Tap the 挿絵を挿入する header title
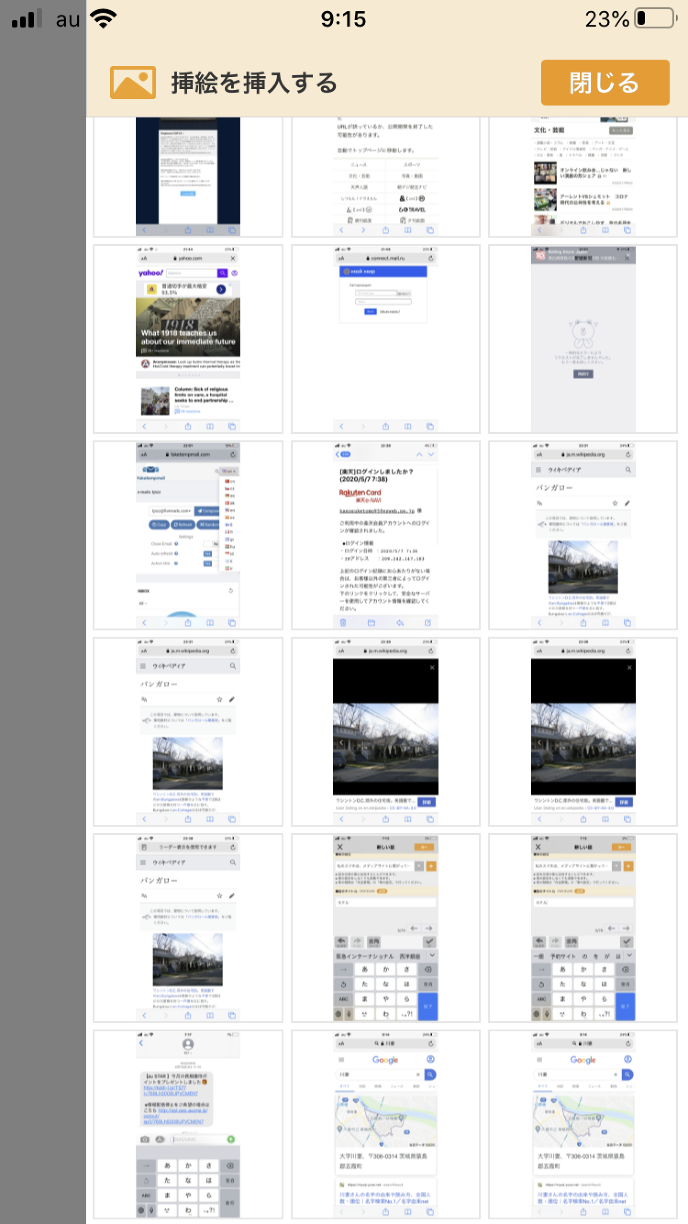688x1224 pixels. pos(254,83)
